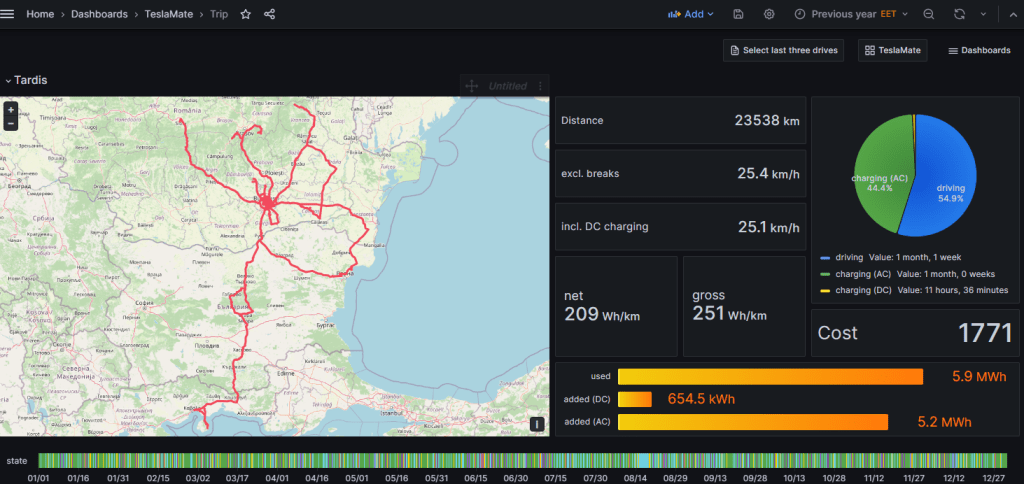Open the hamburger navigation menu
The height and width of the screenshot is (484, 1024).
10,14
